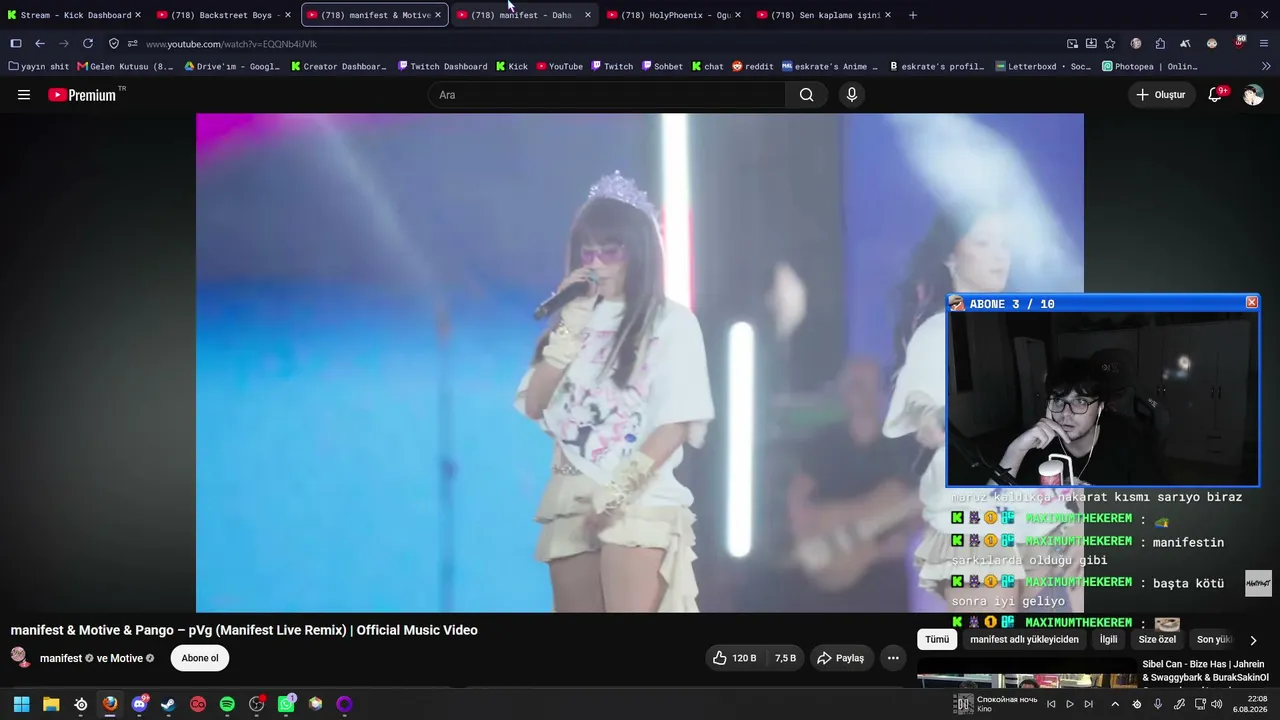1280x720 pixels.
Task: Open OBS Studio from the taskbar
Action: pyautogui.click(x=256, y=704)
